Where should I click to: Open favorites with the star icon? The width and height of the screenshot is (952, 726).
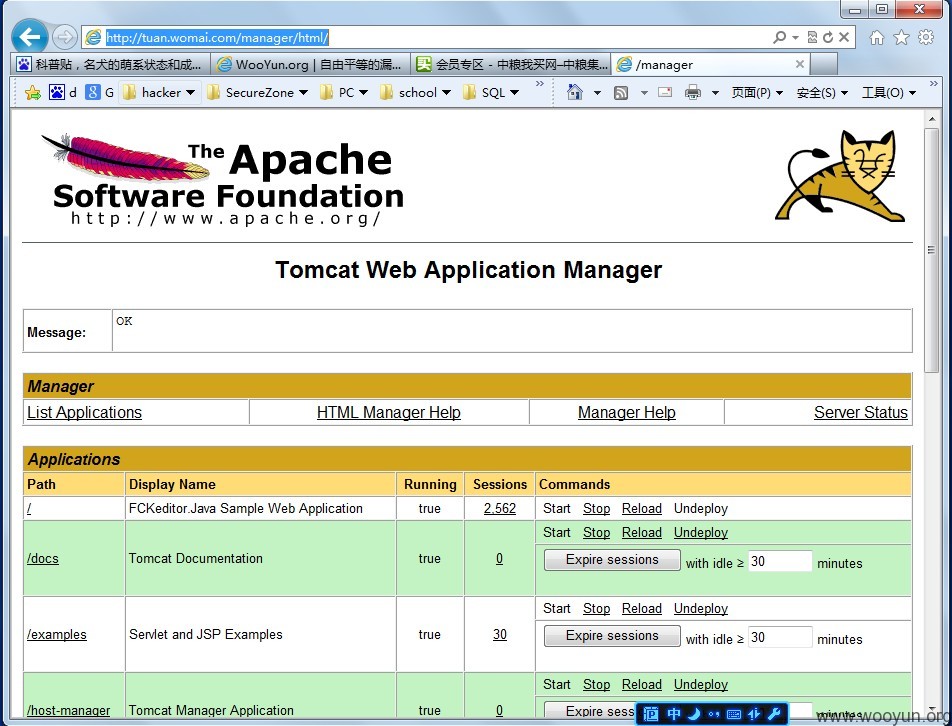point(902,38)
